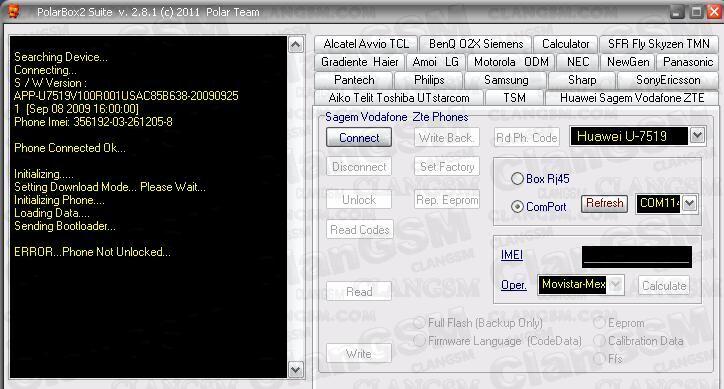The image size is (724, 389).
Task: Select the NewGen tab
Action: pyautogui.click(x=627, y=62)
